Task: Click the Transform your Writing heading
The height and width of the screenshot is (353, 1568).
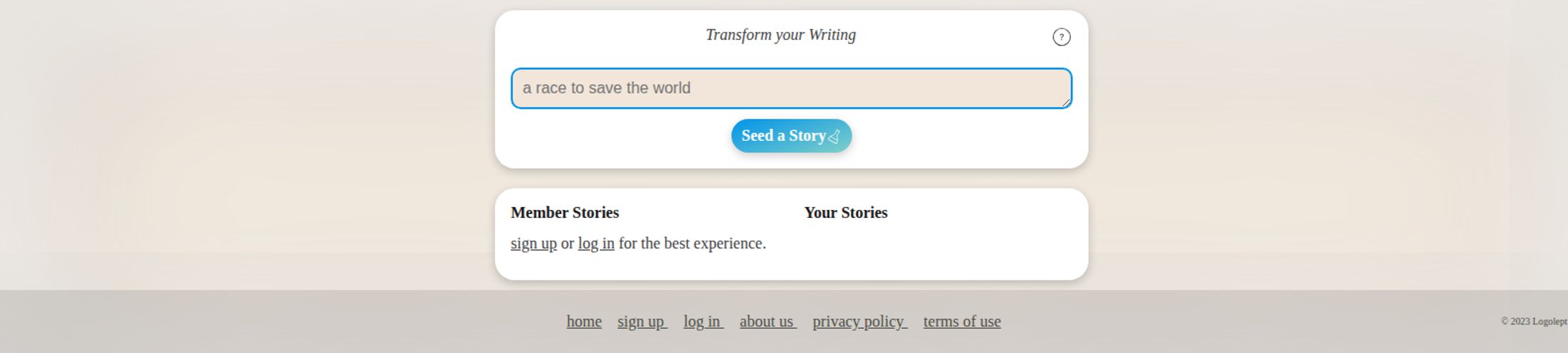Action: click(780, 35)
